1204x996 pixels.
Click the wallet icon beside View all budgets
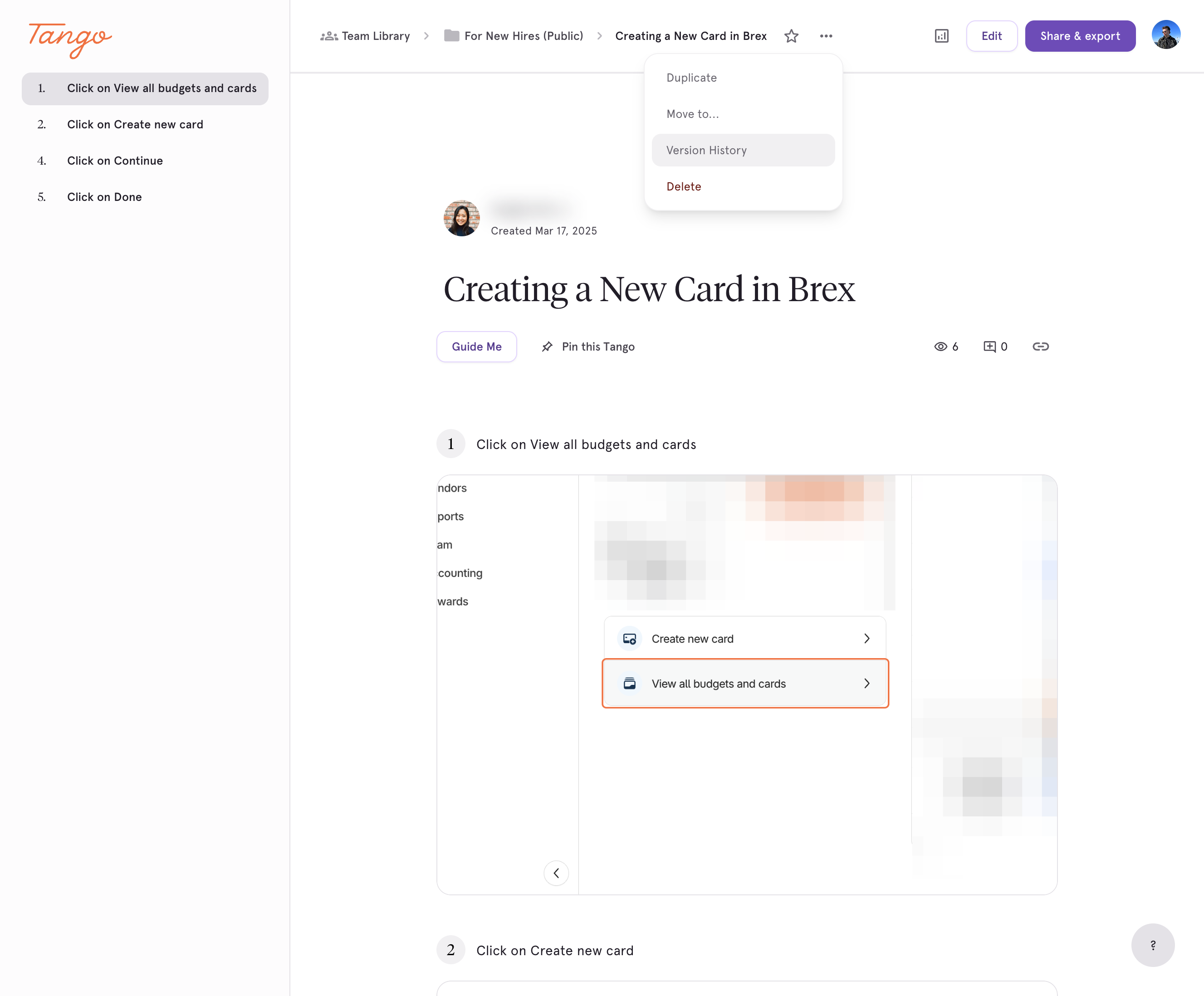629,683
